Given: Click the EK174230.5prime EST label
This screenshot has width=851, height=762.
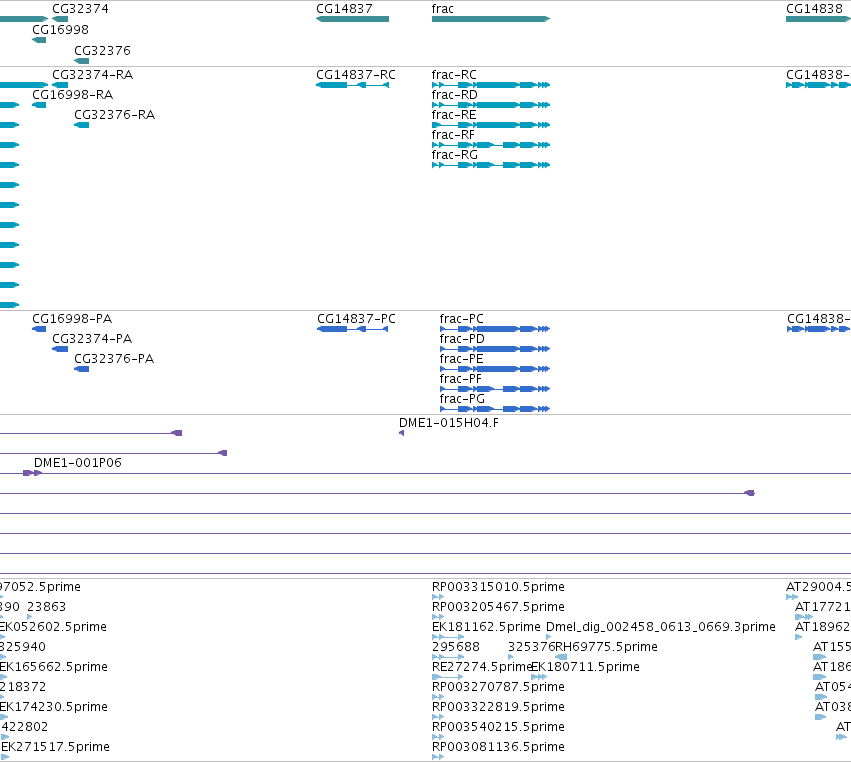Looking at the screenshot, I should [54, 707].
